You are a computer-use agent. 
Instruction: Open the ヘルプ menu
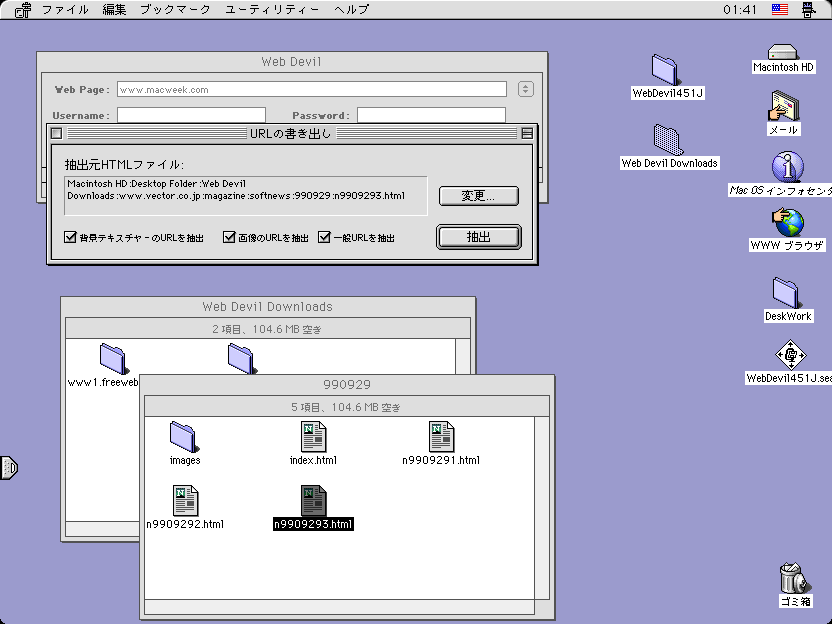click(351, 10)
